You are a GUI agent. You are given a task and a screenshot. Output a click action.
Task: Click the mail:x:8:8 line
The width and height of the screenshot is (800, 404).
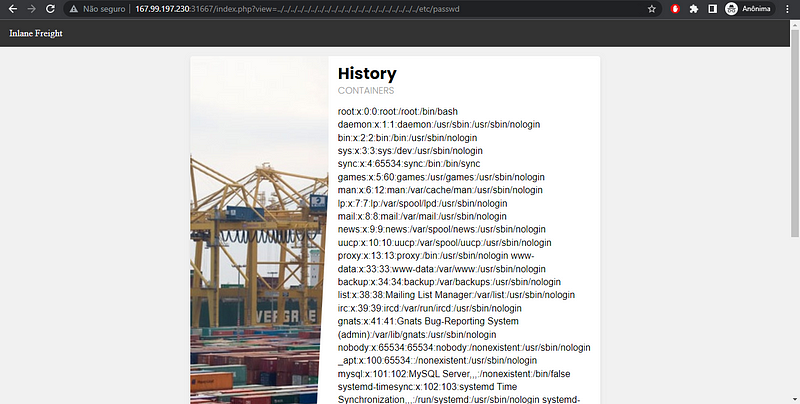pos(422,216)
